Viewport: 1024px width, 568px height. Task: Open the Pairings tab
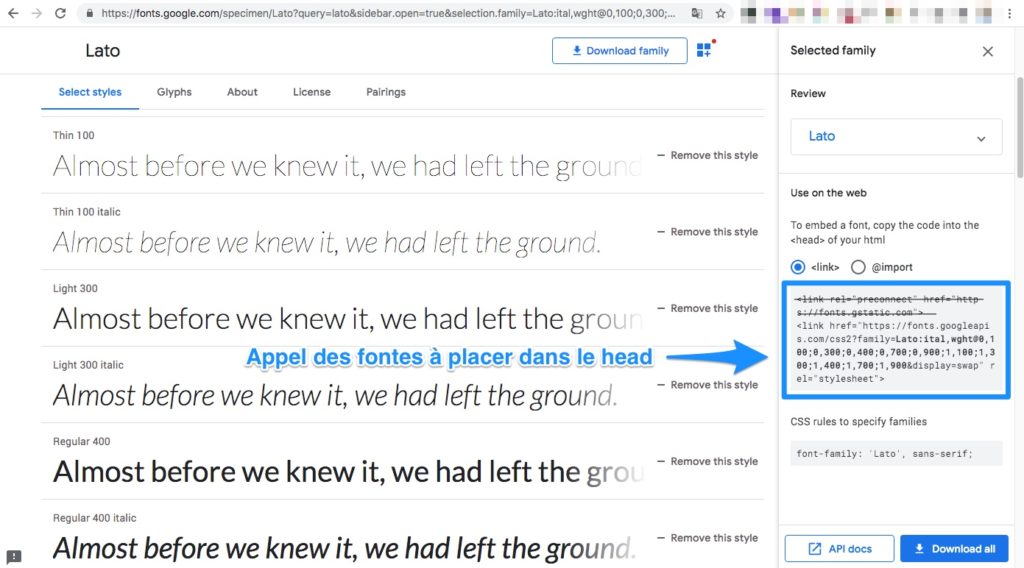[386, 92]
